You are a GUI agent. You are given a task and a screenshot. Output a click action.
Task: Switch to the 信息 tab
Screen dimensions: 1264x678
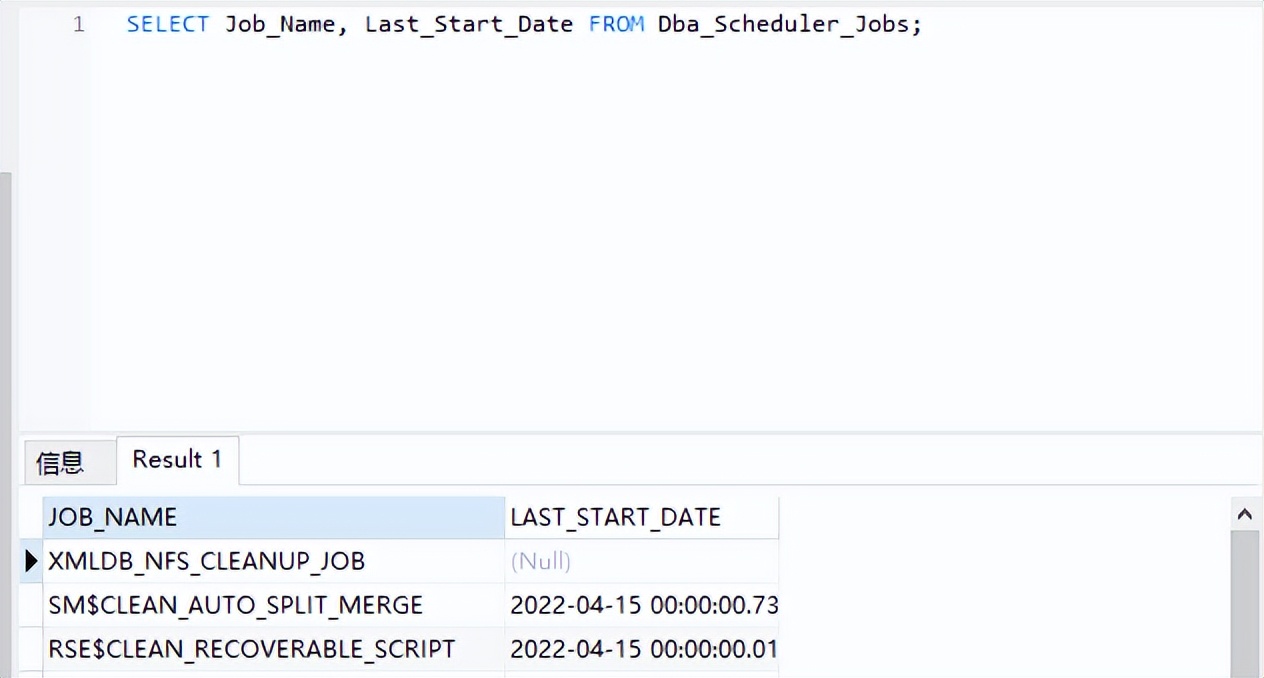point(60,462)
